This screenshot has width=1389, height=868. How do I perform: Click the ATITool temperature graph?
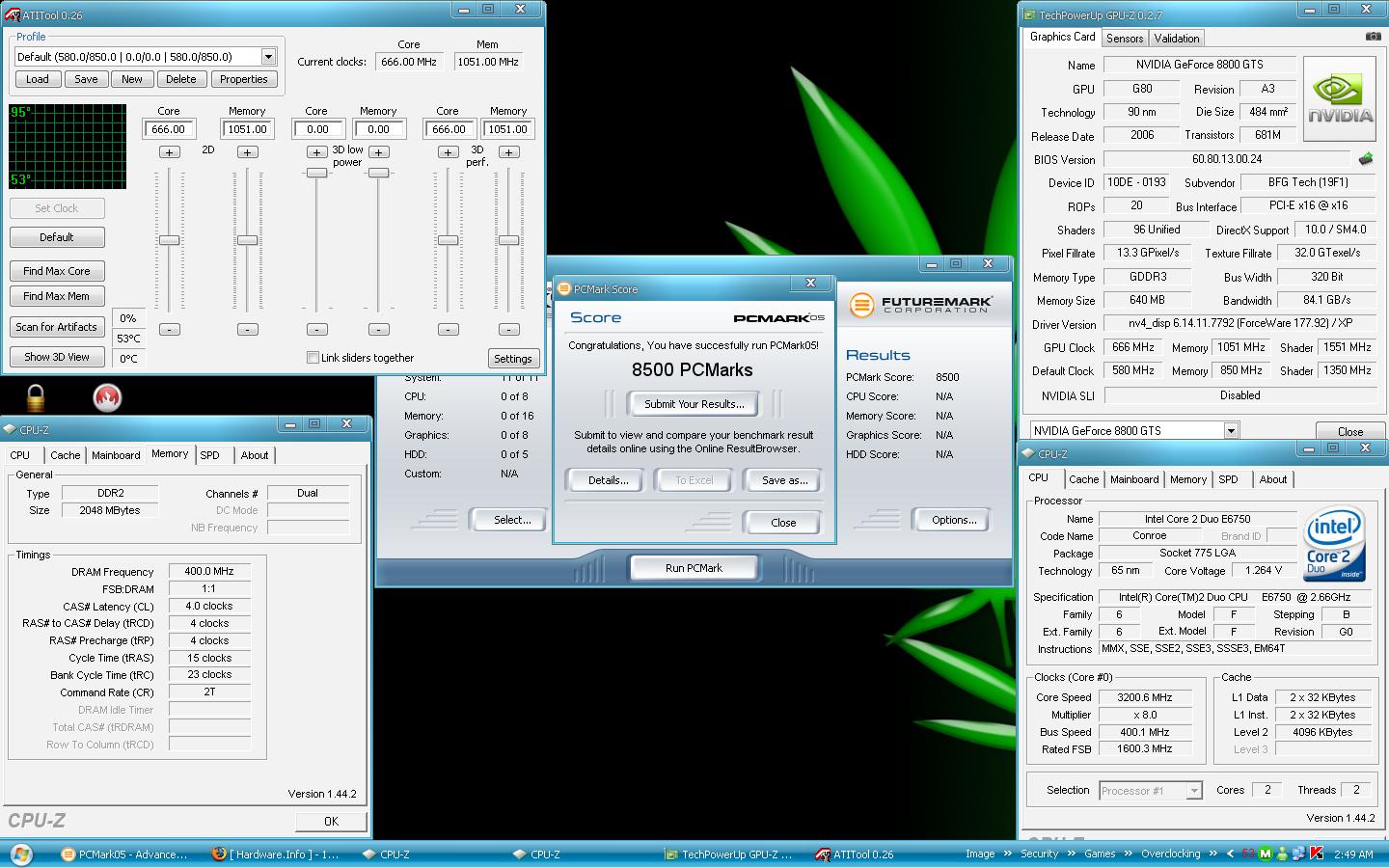click(x=68, y=147)
